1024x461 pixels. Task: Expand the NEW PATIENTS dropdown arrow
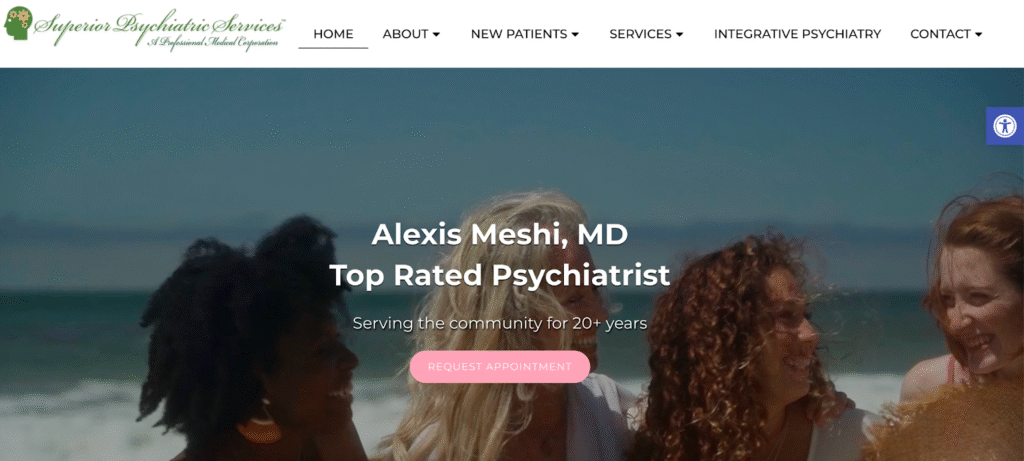[575, 34]
